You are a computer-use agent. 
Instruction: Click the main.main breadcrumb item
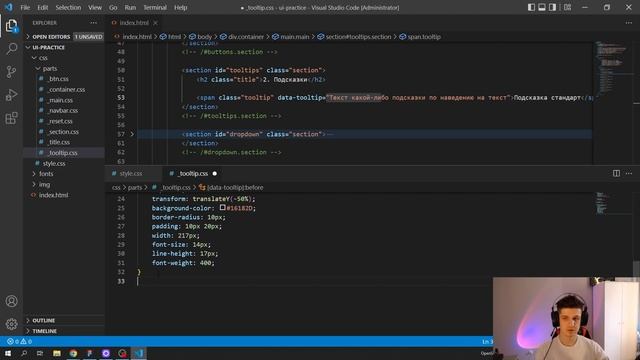click(294, 37)
